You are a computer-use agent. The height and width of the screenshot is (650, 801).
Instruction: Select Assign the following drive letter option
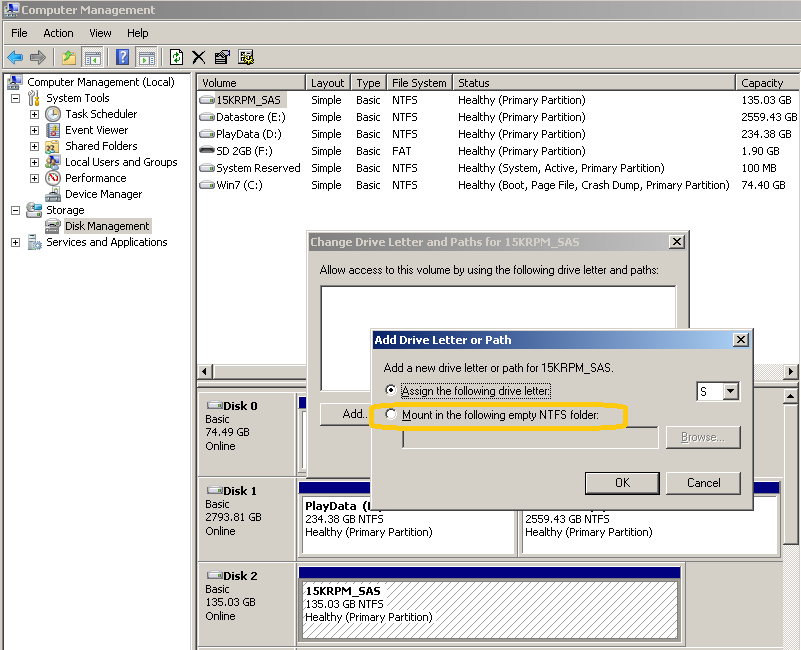[391, 390]
